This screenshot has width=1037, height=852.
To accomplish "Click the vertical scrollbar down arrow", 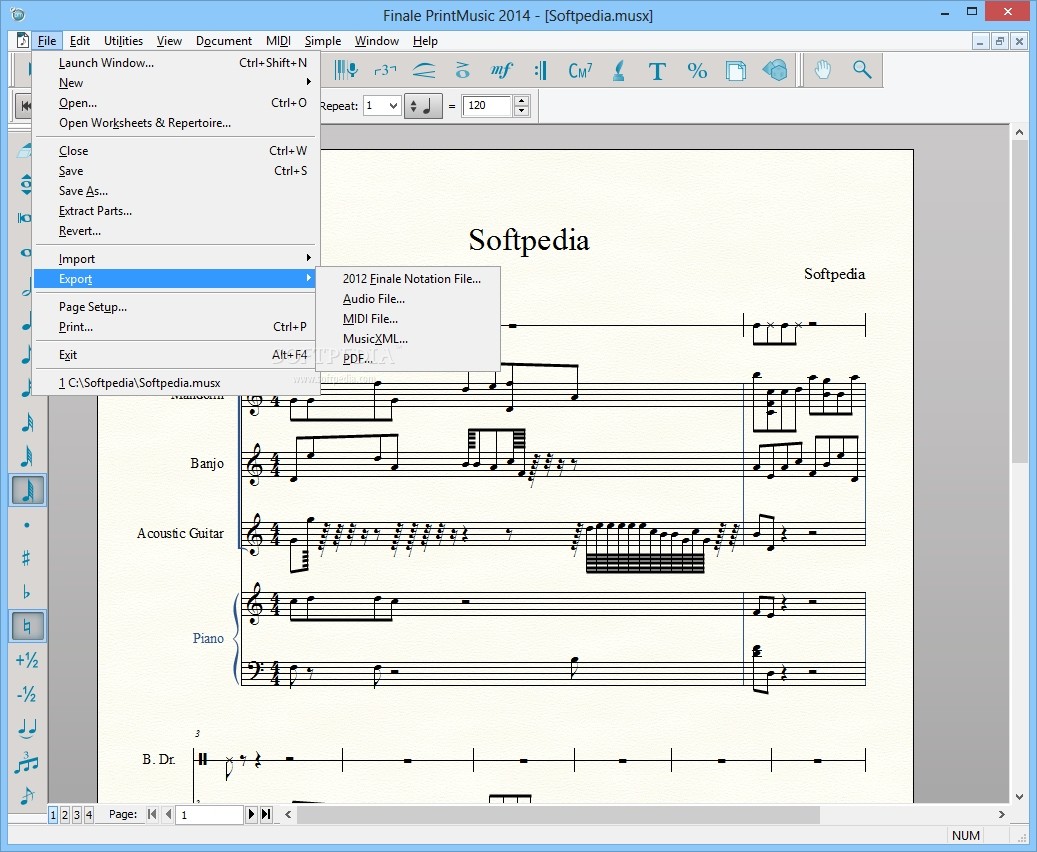I will (x=1019, y=796).
